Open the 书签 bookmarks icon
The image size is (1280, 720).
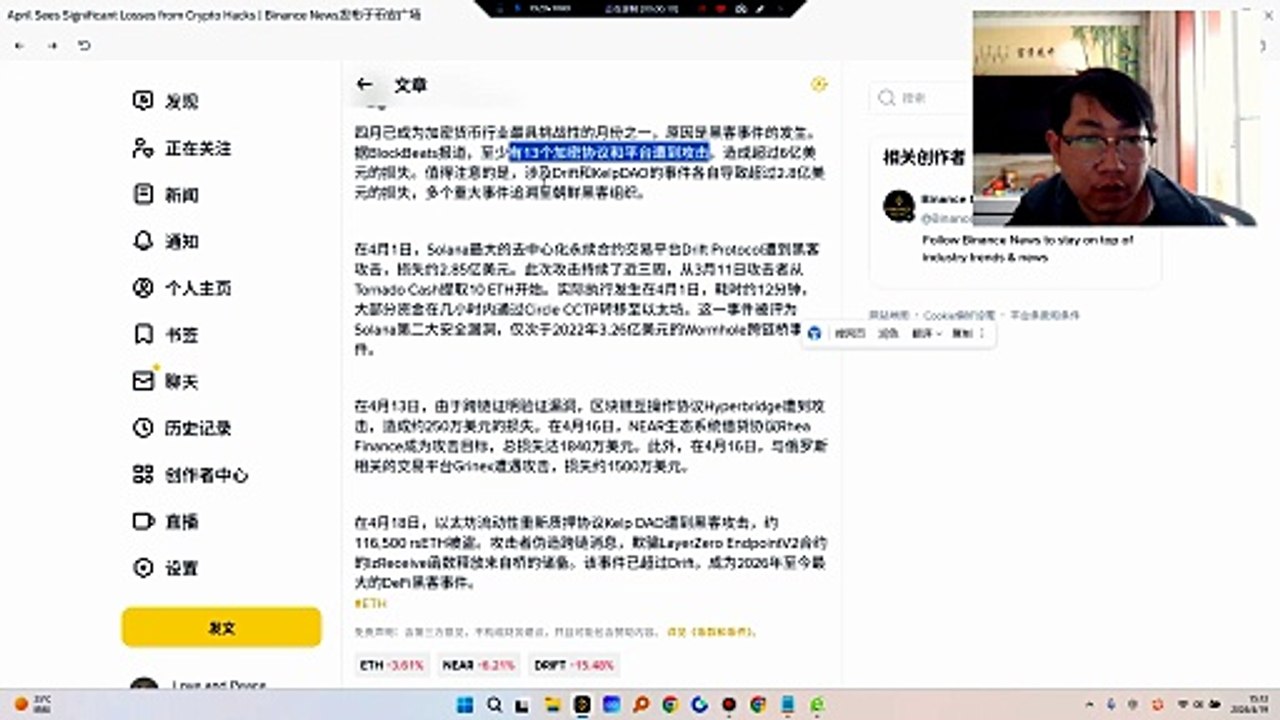point(143,334)
